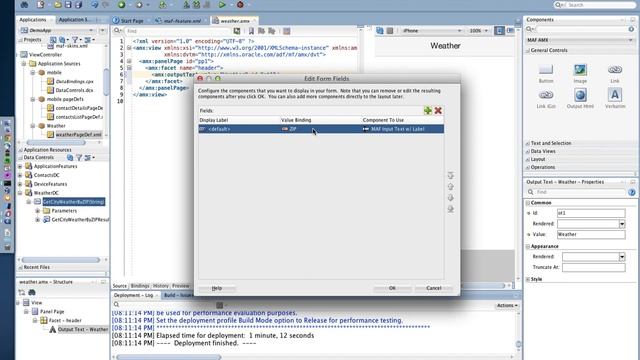Expand the ContactsDC data control
This screenshot has height=360, width=640.
(x=20, y=175)
